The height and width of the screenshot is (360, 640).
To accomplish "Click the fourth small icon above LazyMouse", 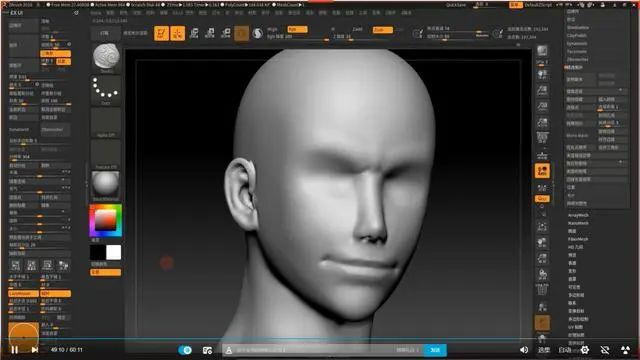I will (63, 266).
